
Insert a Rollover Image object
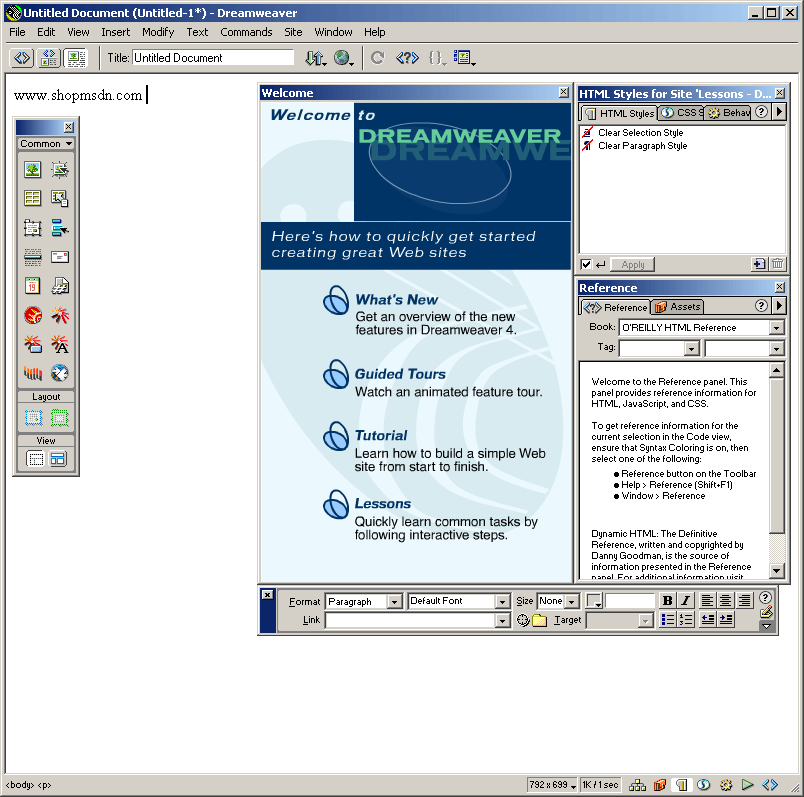pyautogui.click(x=60, y=170)
